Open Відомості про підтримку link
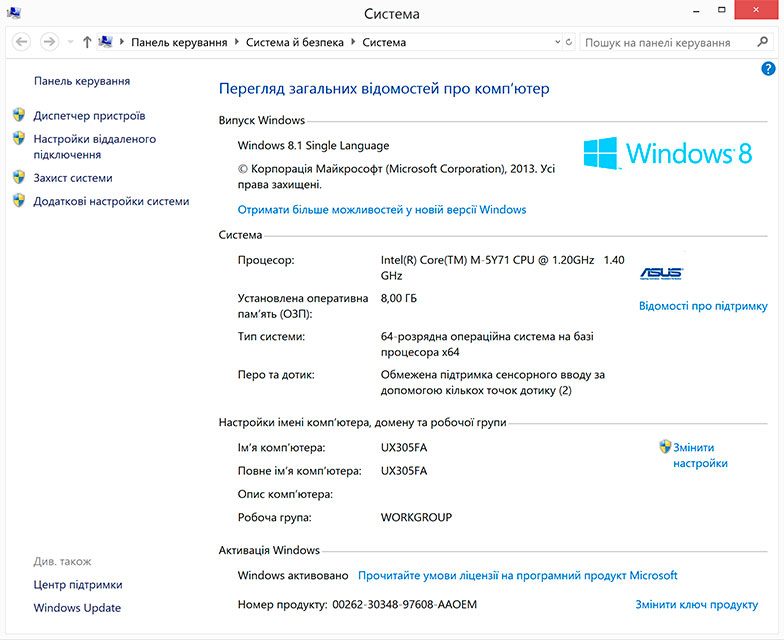This screenshot has width=784, height=640. (703, 306)
